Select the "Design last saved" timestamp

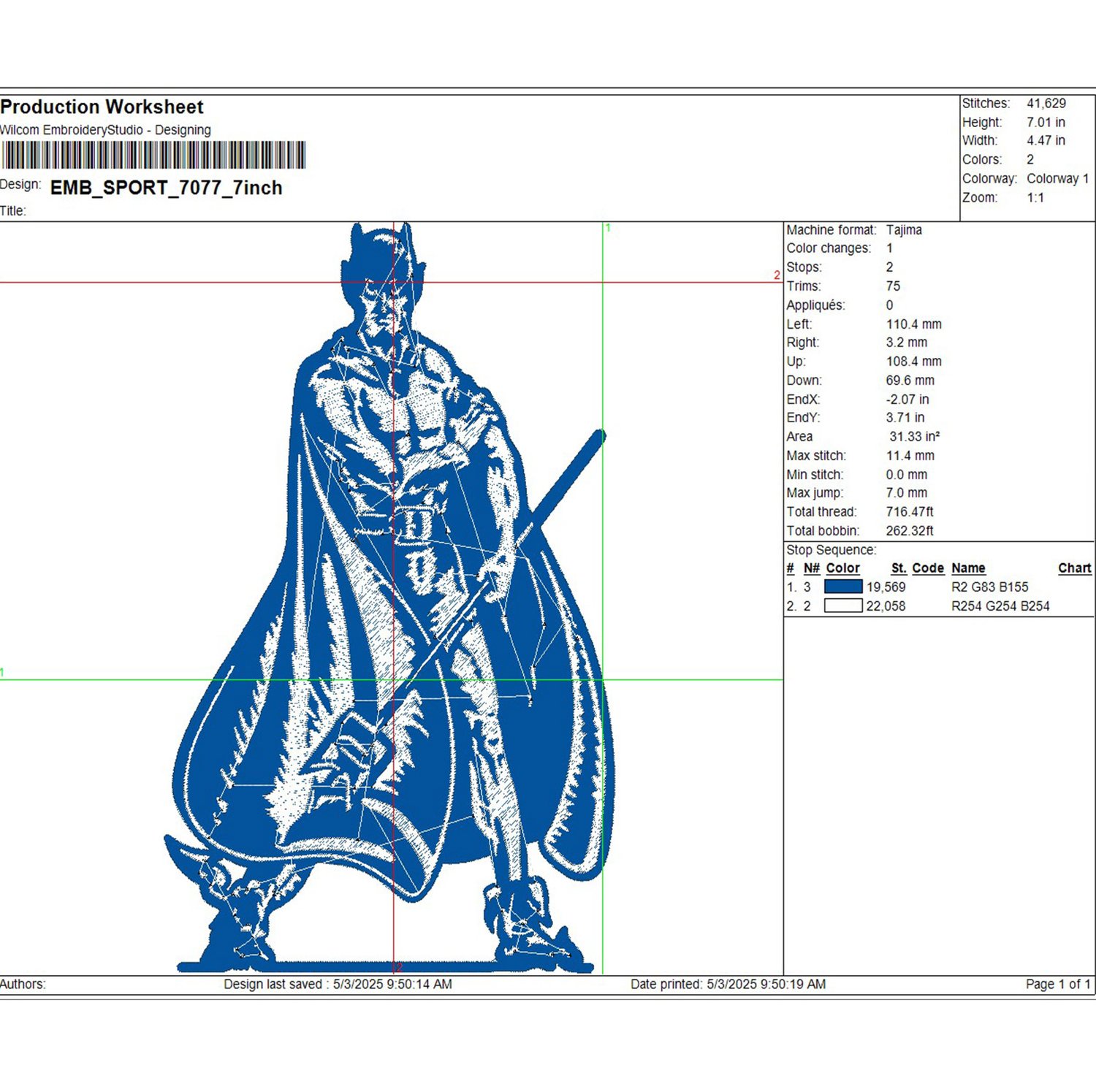pyautogui.click(x=338, y=985)
